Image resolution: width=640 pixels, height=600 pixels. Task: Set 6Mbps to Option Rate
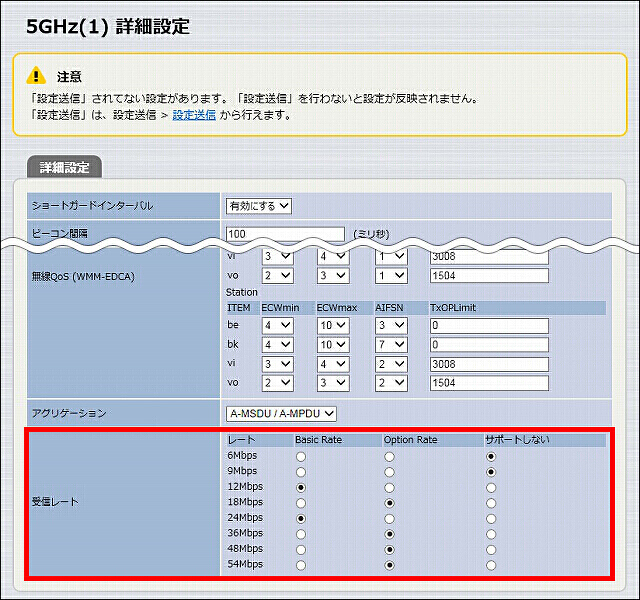389,457
